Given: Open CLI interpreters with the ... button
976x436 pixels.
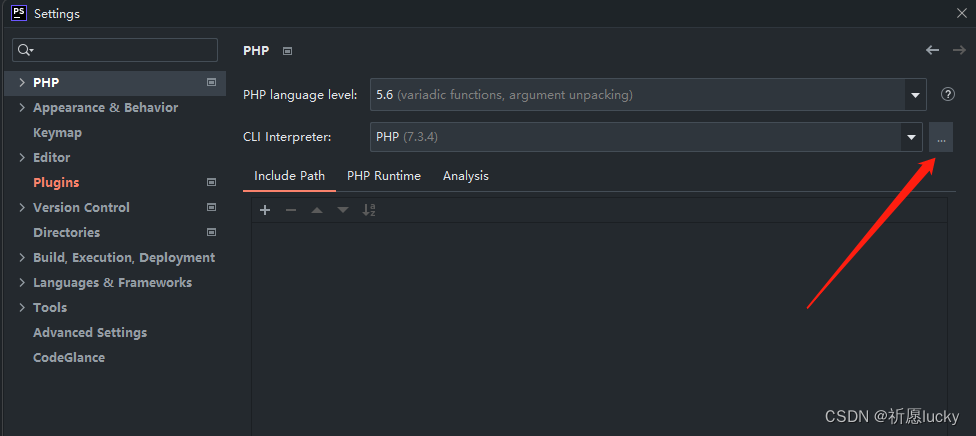Looking at the screenshot, I should pos(941,137).
